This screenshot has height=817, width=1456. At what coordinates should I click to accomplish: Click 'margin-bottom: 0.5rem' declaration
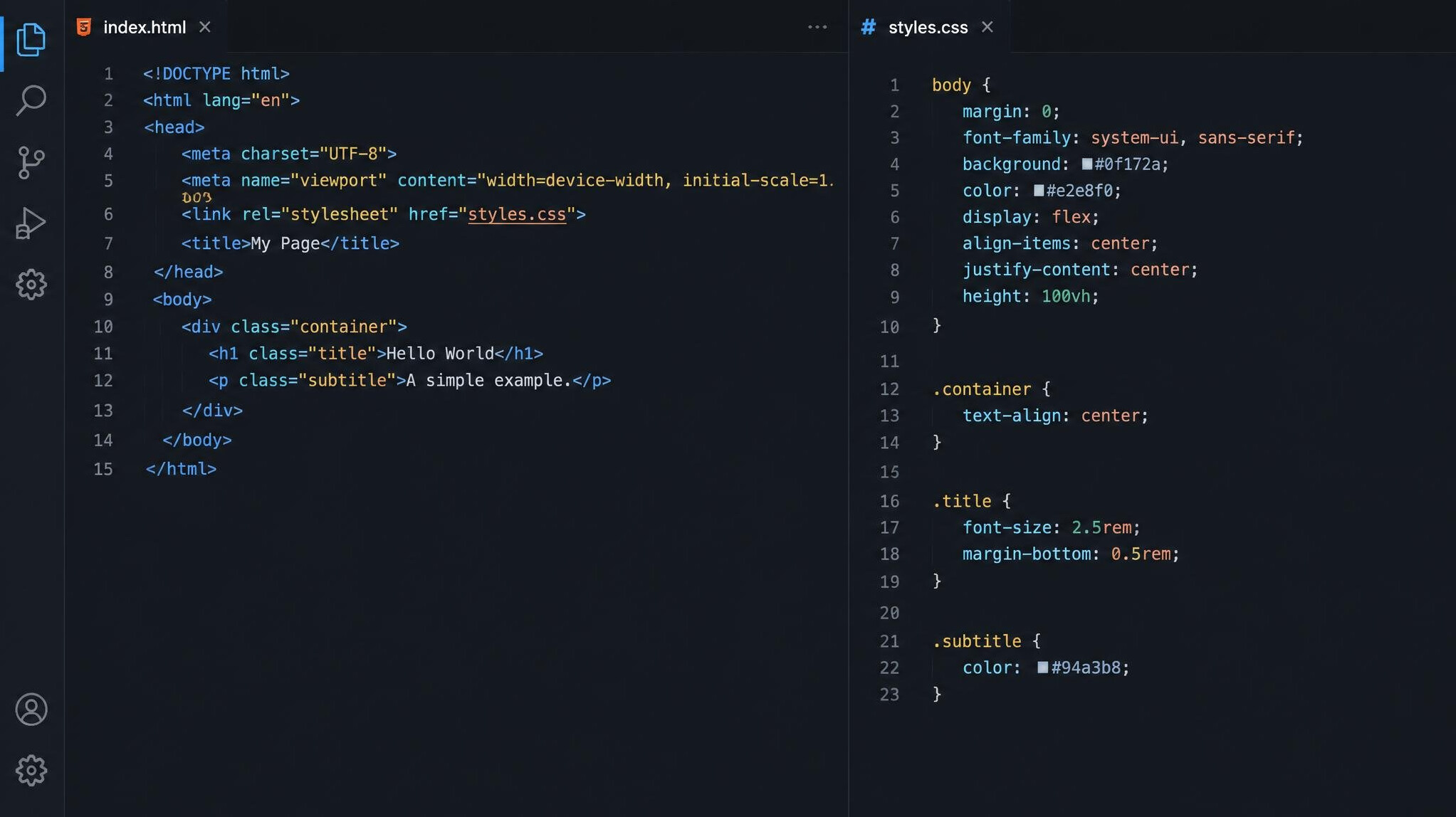(1071, 554)
